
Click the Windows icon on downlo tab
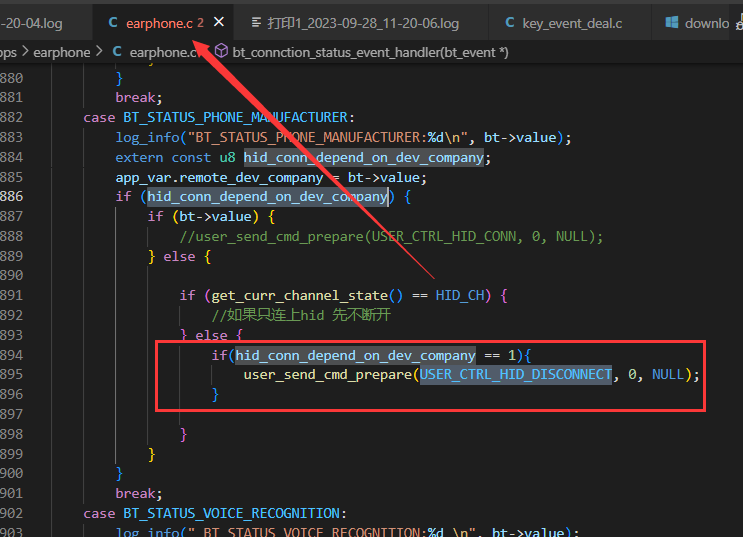672,22
